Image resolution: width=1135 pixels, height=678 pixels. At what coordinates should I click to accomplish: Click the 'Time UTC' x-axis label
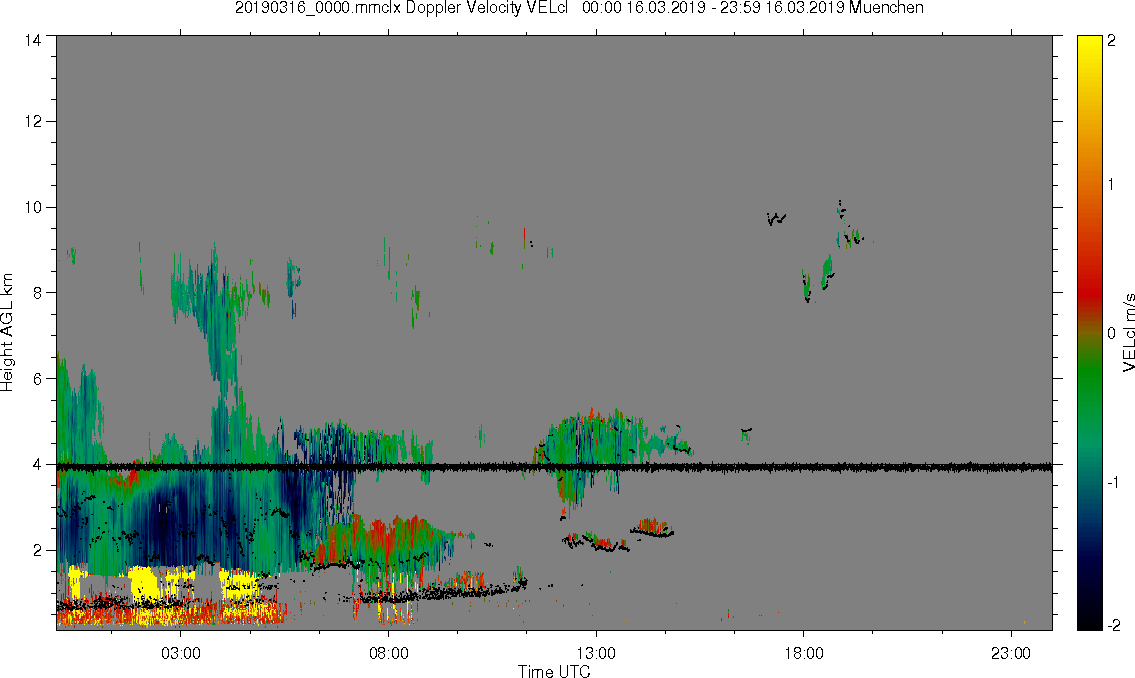pyautogui.click(x=554, y=671)
